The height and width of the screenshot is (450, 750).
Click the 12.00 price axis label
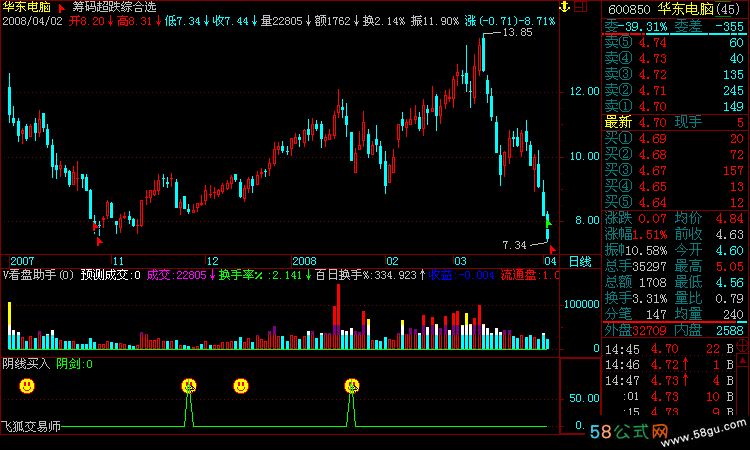pyautogui.click(x=584, y=91)
